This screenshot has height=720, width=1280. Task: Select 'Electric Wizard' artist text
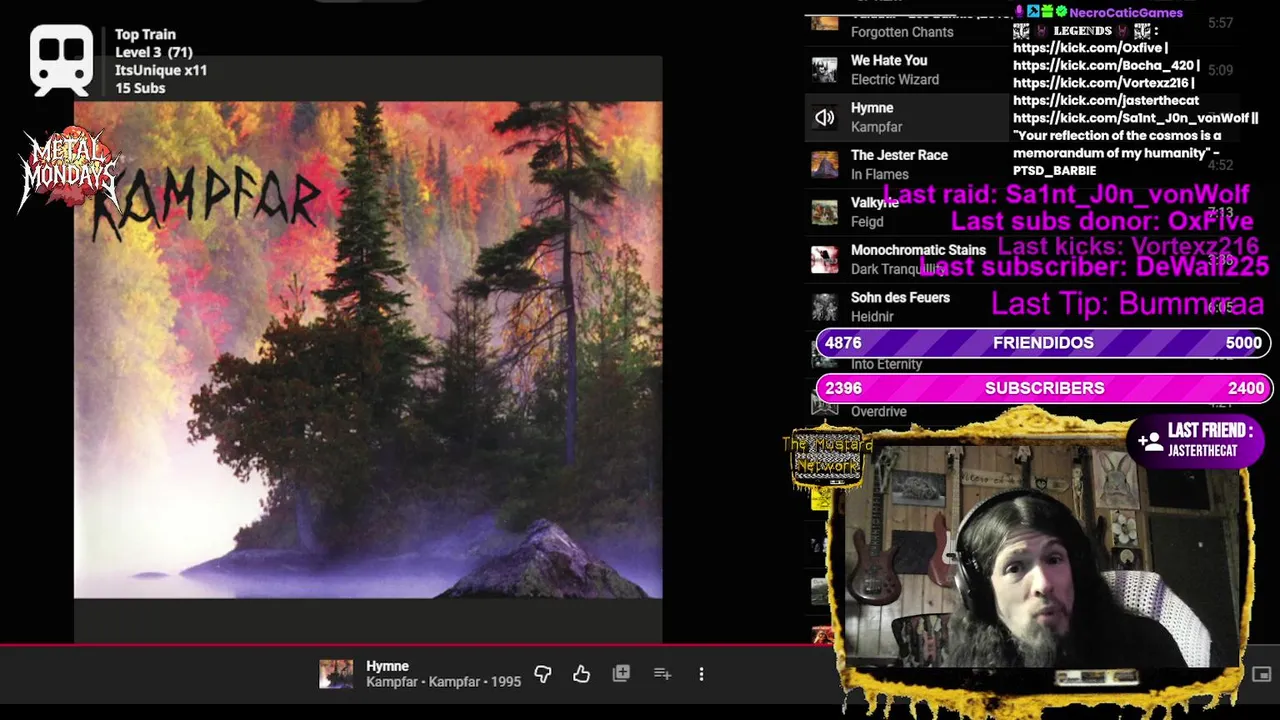895,80
